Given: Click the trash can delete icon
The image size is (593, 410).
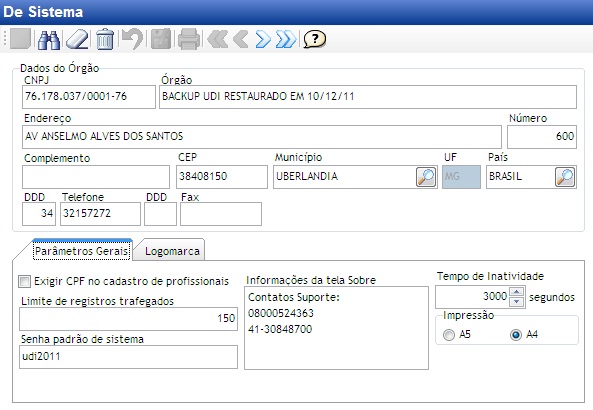Looking at the screenshot, I should pyautogui.click(x=105, y=39).
